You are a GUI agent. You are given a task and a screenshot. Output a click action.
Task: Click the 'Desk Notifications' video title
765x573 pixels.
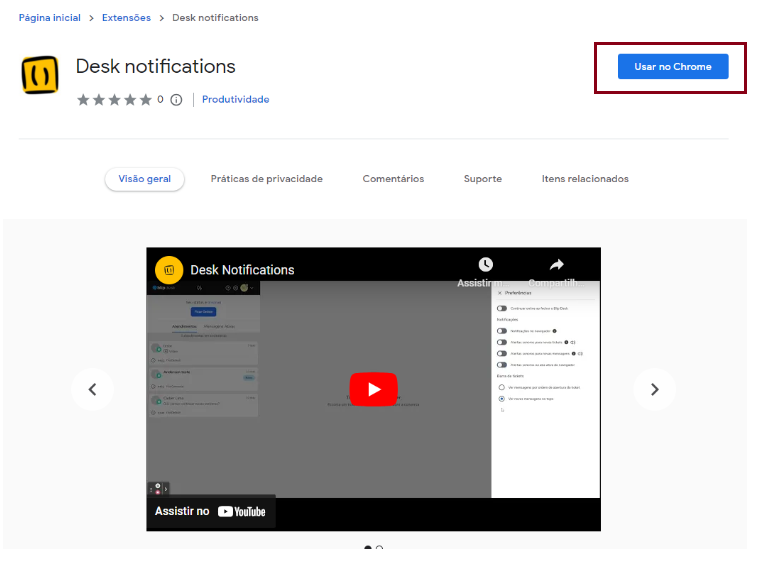coord(242,270)
